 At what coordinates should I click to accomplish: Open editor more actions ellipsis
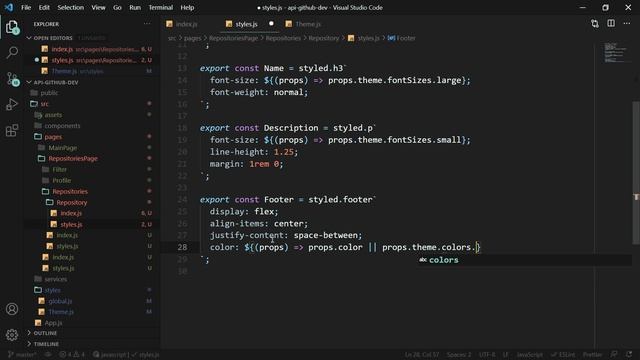point(627,24)
